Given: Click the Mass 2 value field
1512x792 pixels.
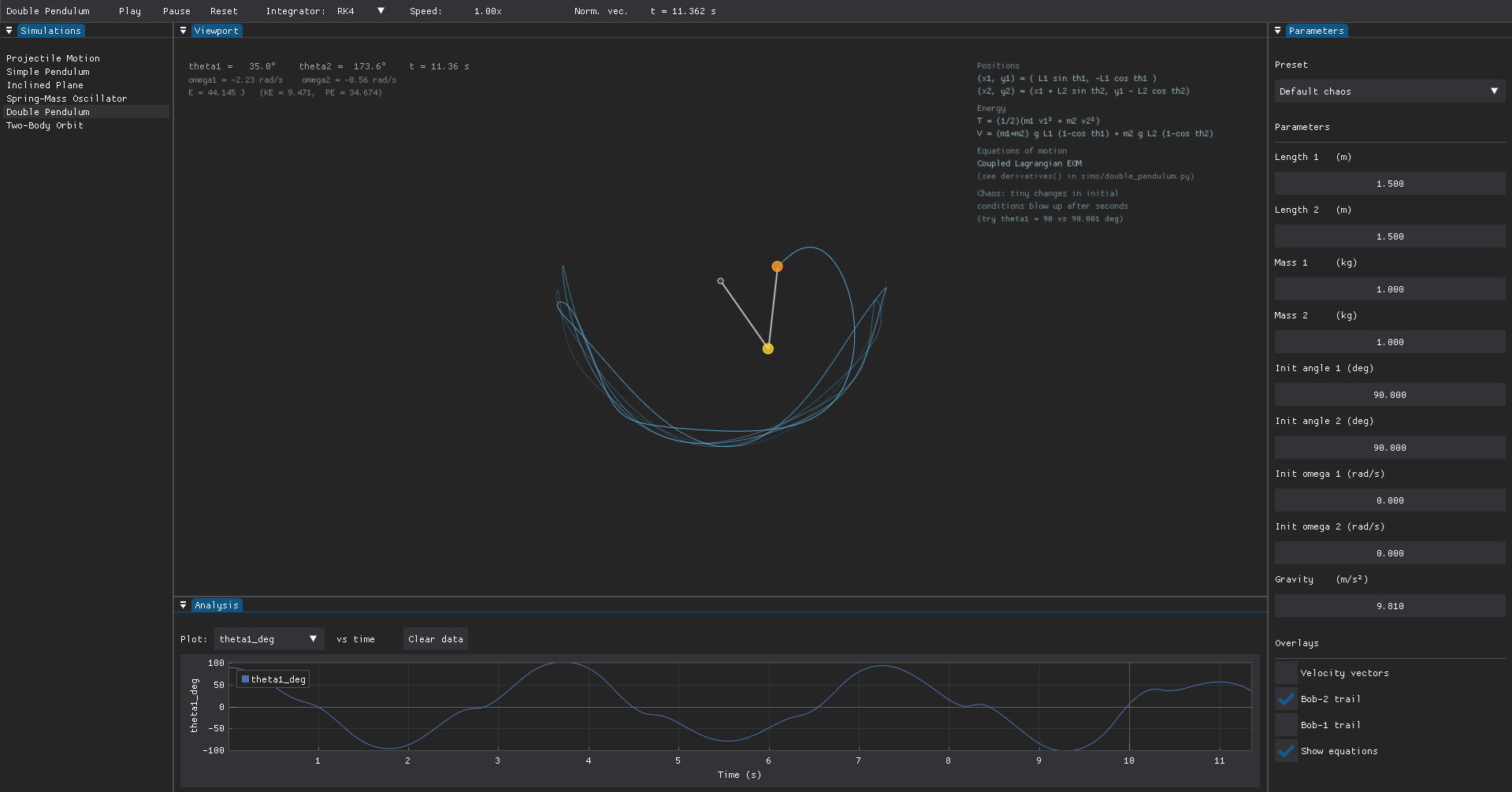Looking at the screenshot, I should click(x=1390, y=342).
